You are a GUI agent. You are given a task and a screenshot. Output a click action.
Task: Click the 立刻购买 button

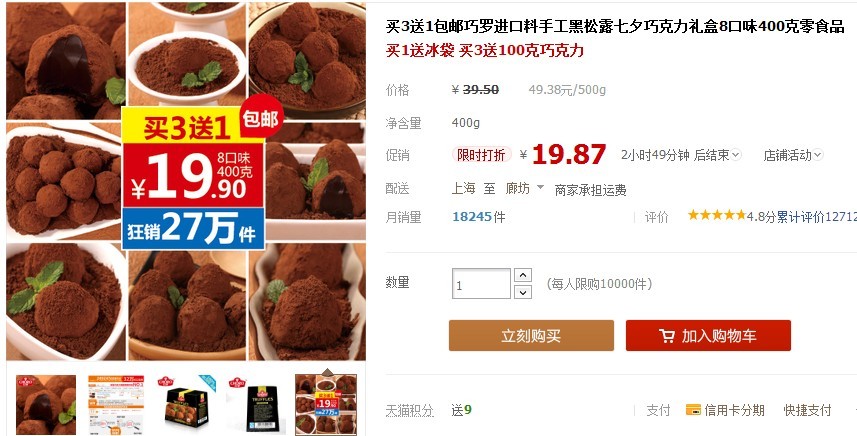click(x=531, y=335)
